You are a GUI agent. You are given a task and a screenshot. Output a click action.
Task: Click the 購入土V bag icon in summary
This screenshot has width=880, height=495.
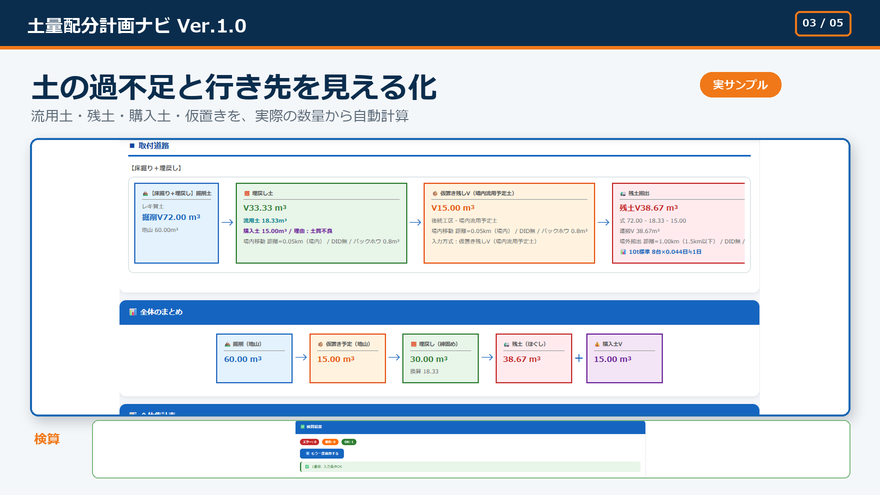pyautogui.click(x=597, y=344)
